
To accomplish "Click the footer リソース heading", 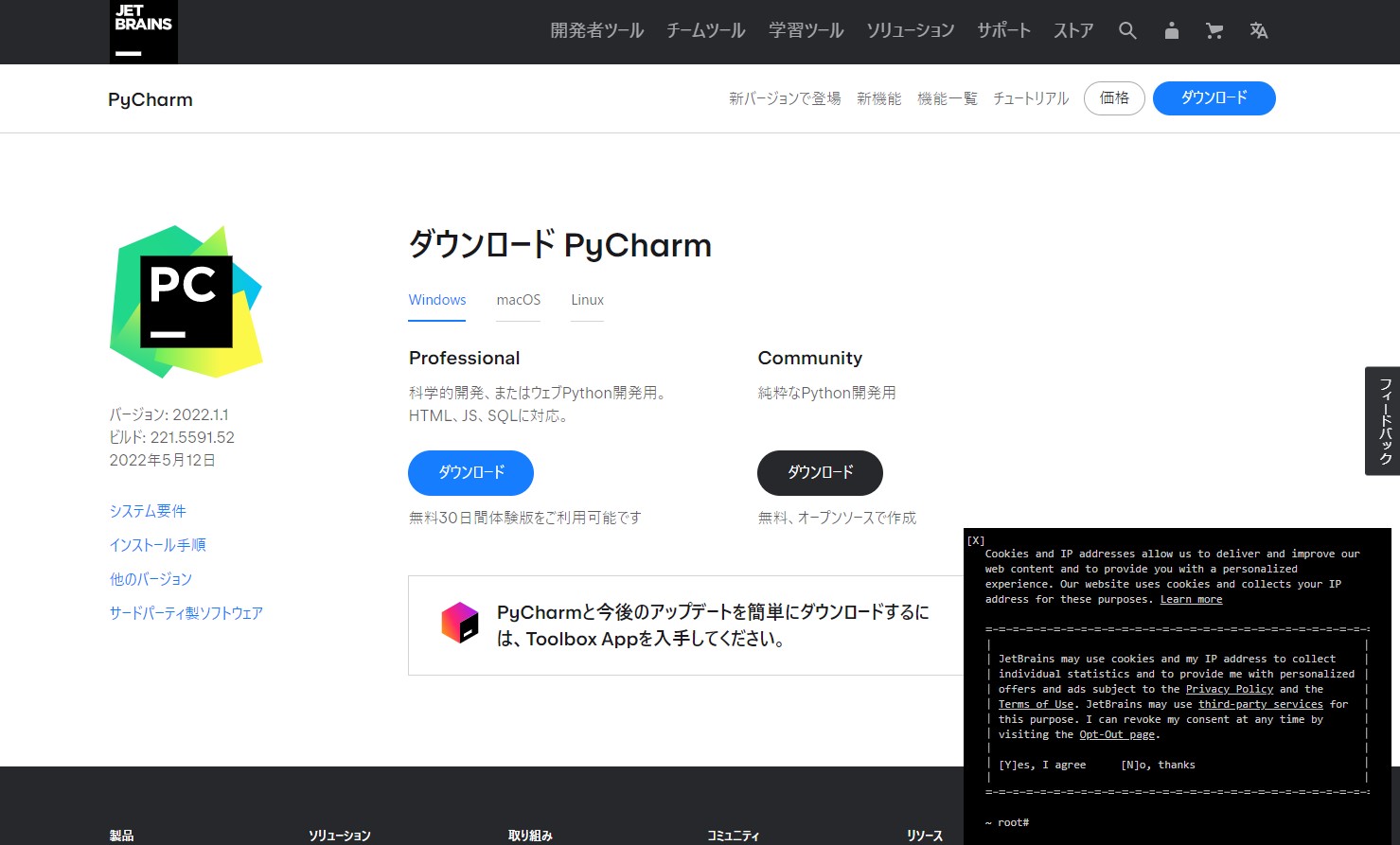I will coord(925,836).
